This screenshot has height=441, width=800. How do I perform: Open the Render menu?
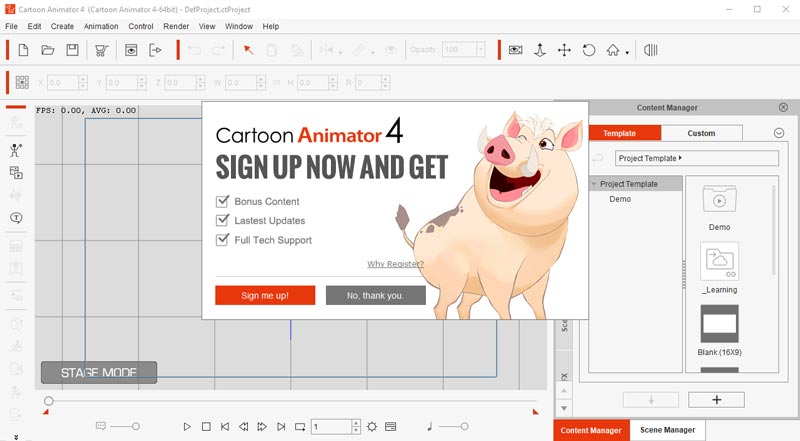176,26
